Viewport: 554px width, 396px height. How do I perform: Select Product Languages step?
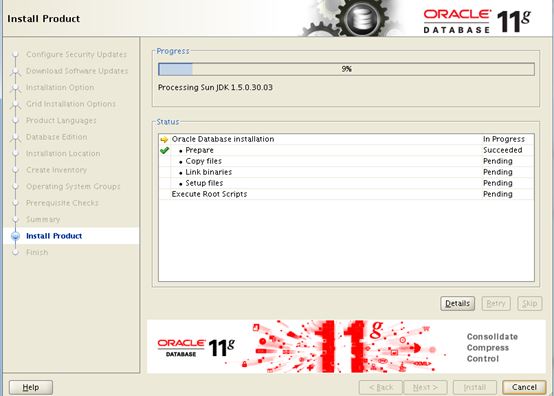(61, 120)
